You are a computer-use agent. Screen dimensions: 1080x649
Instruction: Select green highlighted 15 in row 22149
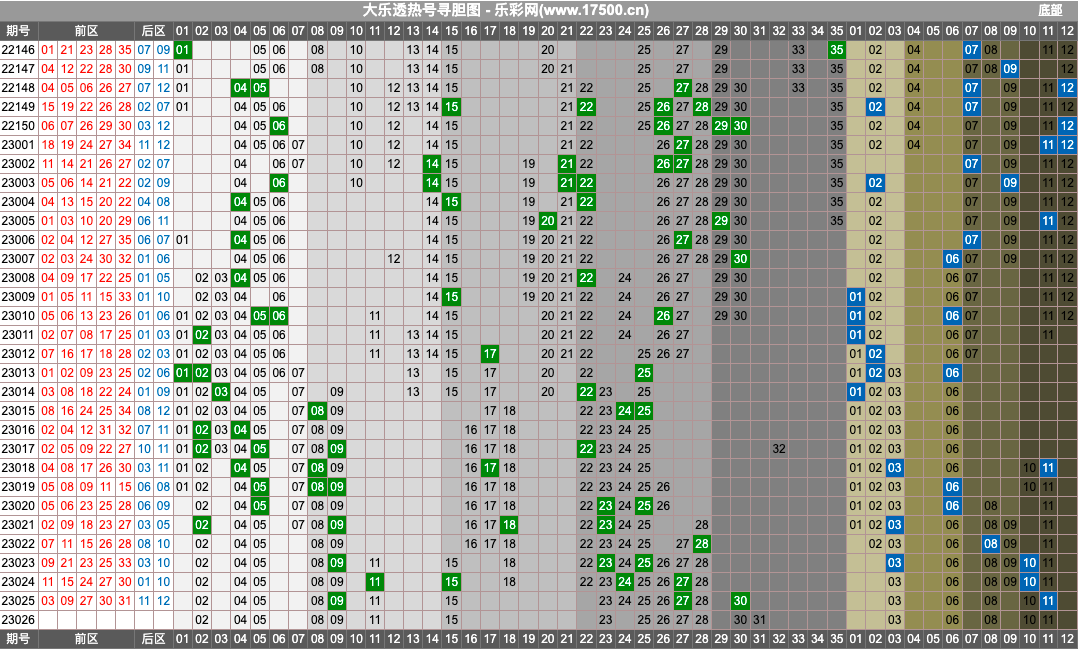pos(451,107)
